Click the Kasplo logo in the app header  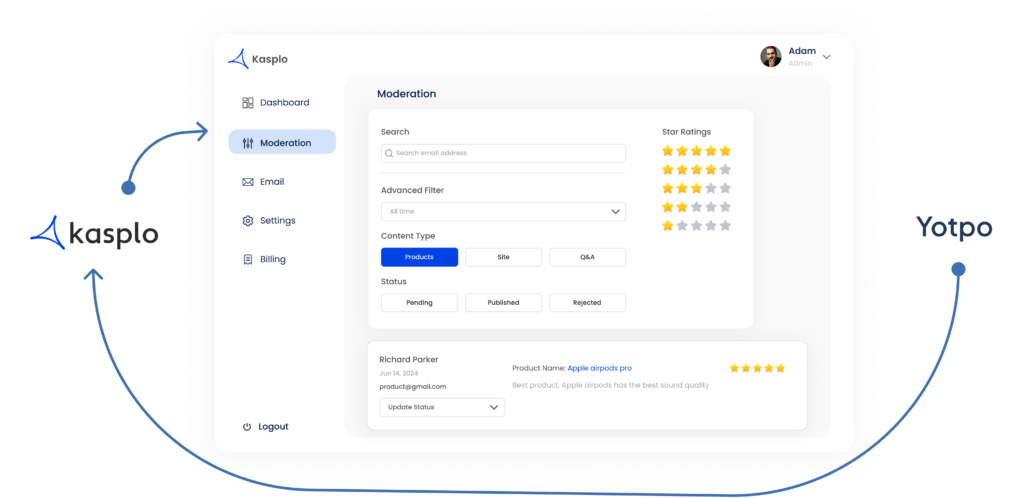coord(257,59)
